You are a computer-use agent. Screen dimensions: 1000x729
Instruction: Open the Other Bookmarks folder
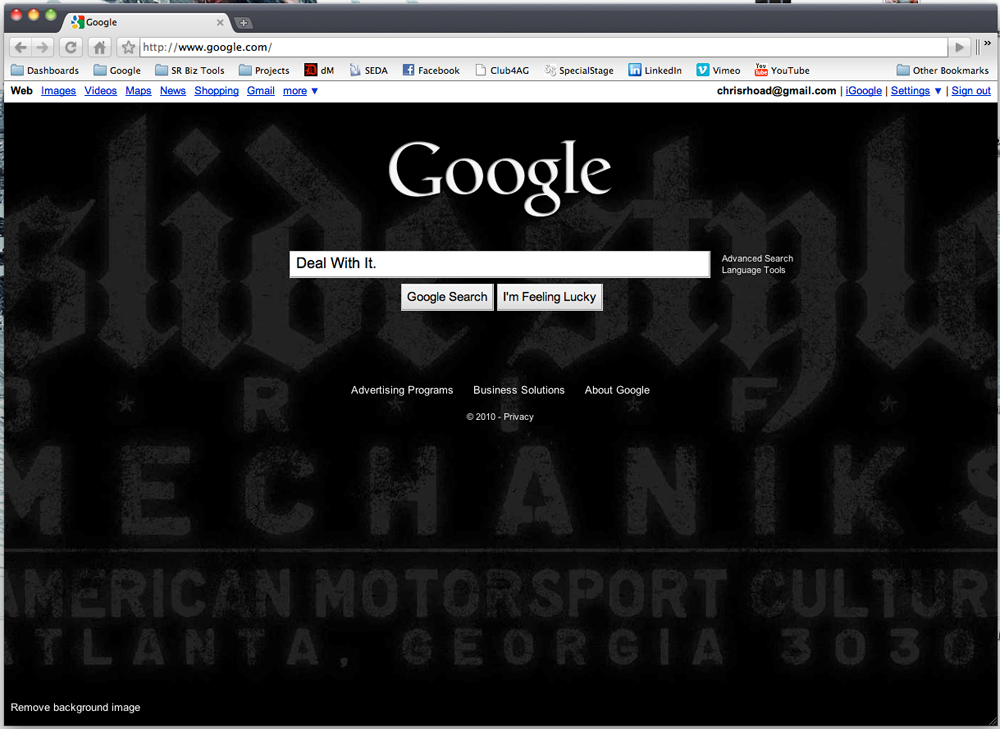tap(943, 70)
